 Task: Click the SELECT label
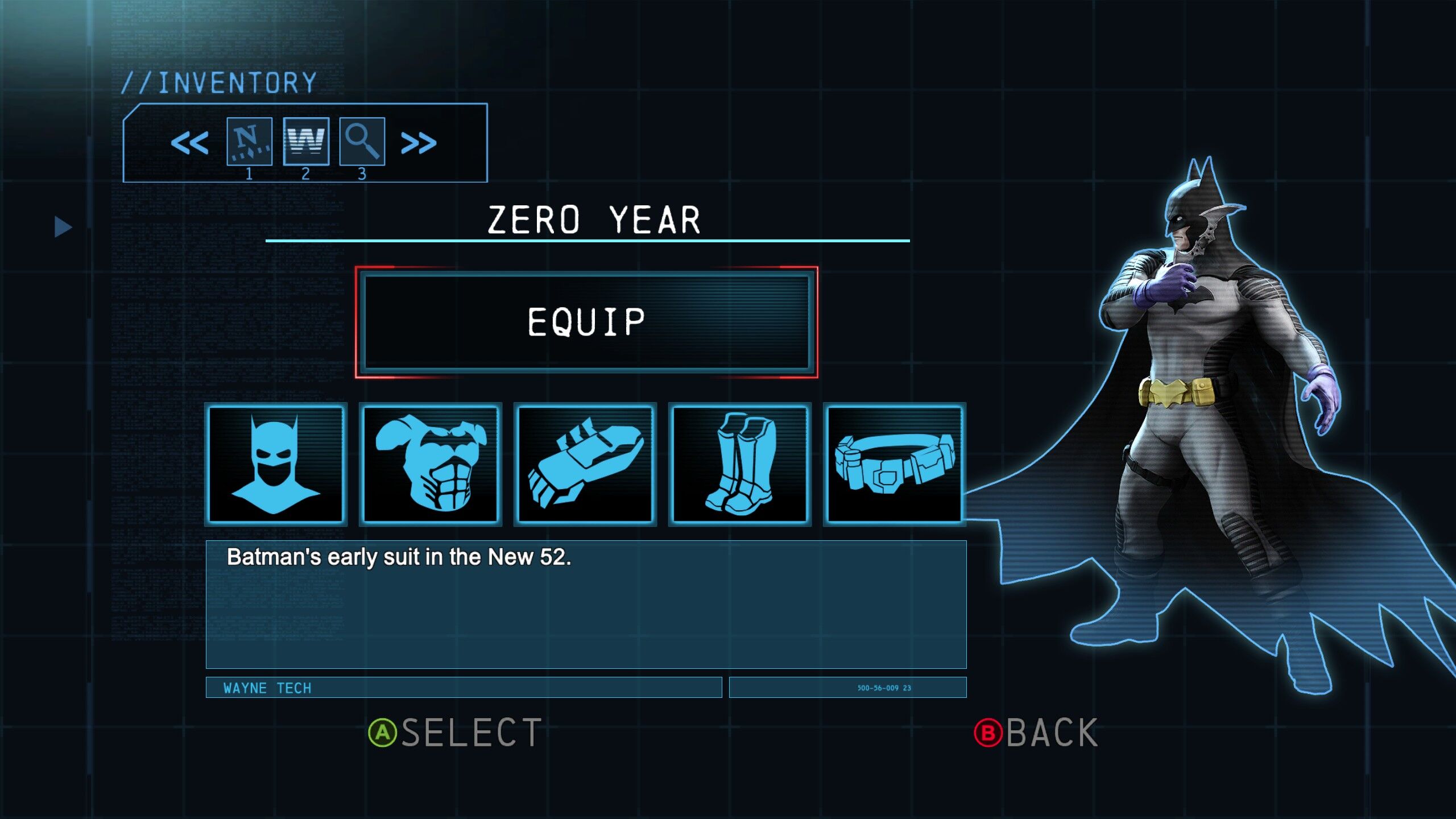[471, 733]
